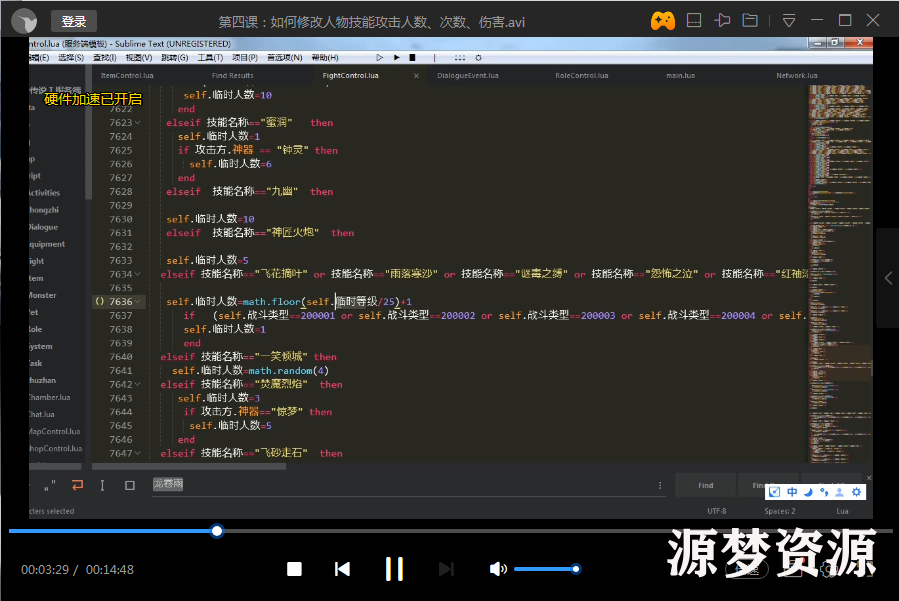Switch to the ItemControl.lua tab
The image size is (899, 601).
(127, 76)
